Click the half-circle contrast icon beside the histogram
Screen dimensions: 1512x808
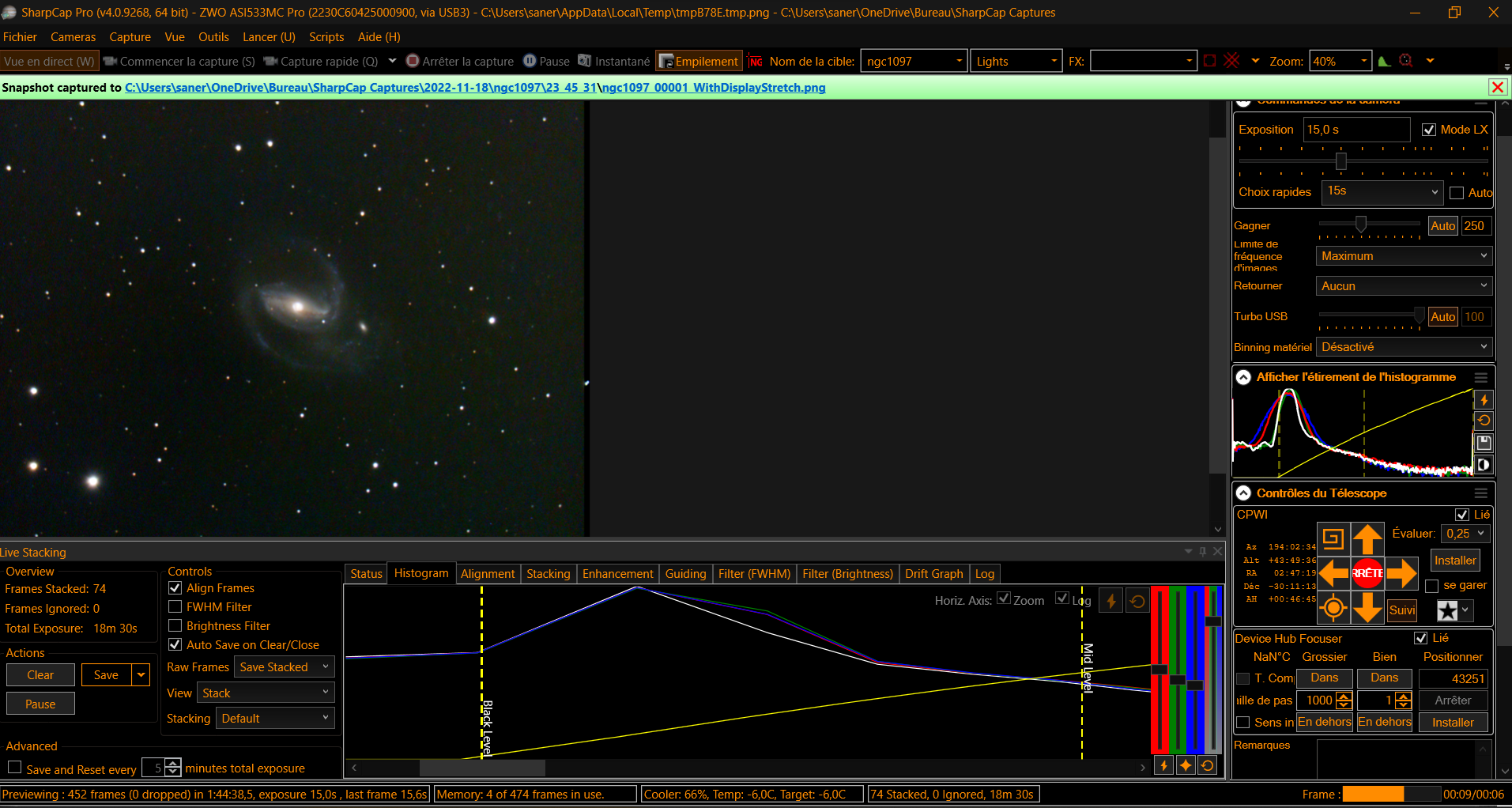pos(1484,465)
